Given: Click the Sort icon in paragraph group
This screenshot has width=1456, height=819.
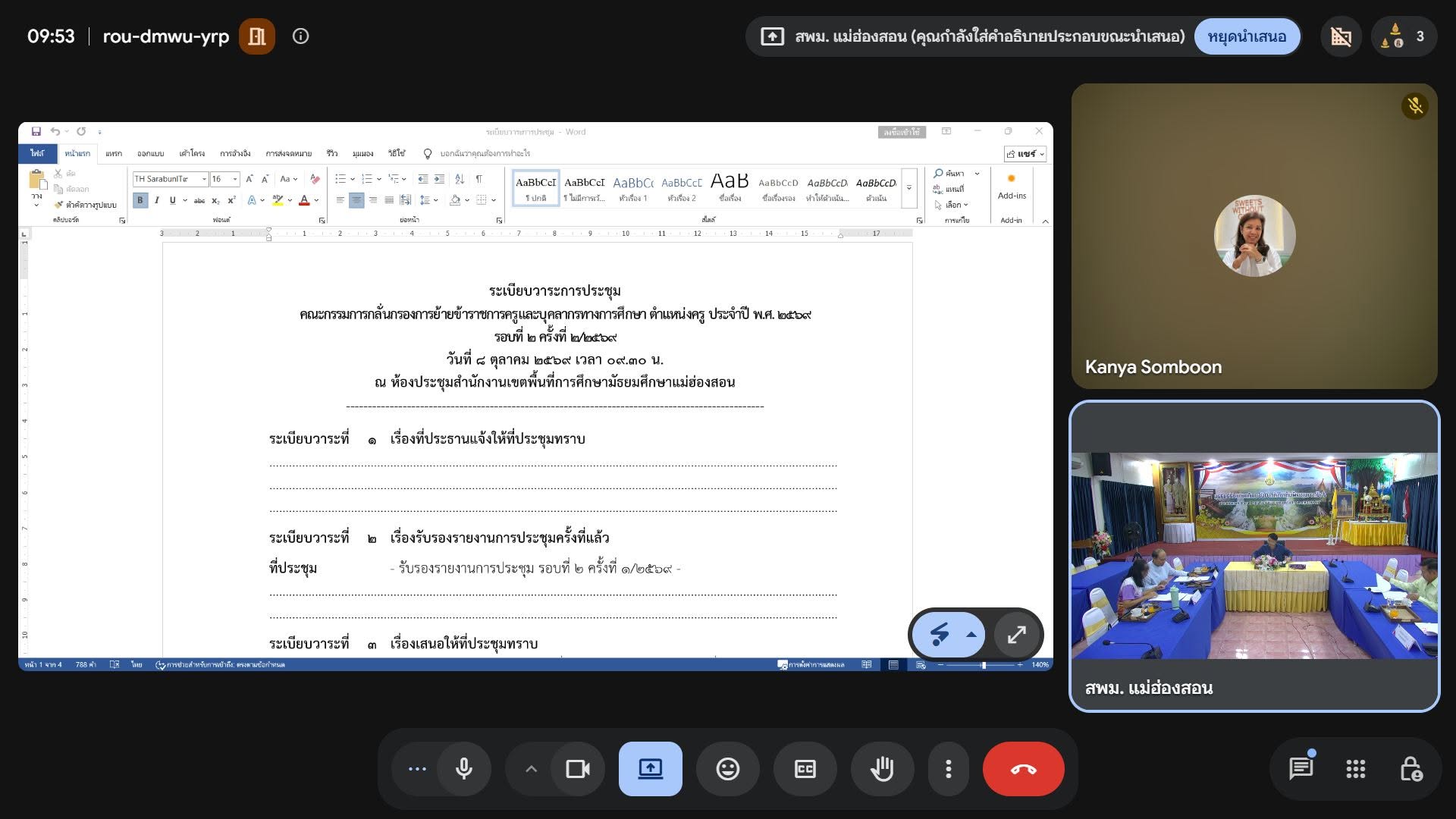Looking at the screenshot, I should [460, 179].
